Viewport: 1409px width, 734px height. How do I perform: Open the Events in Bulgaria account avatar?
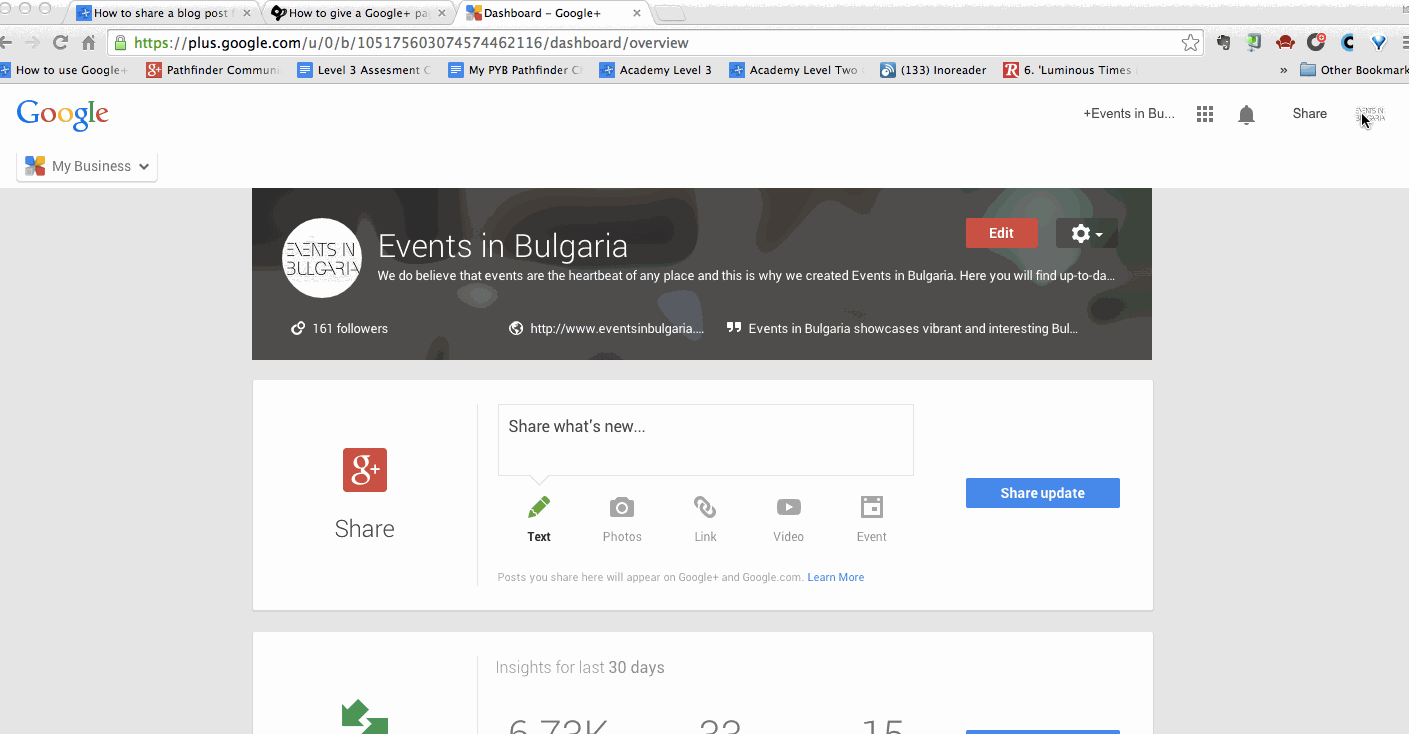point(1370,114)
